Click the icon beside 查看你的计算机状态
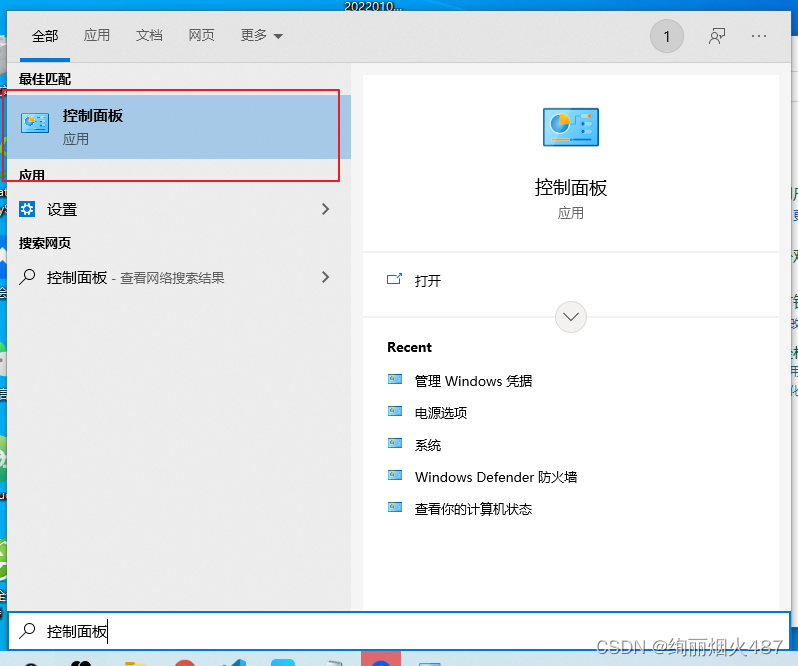798x666 pixels. click(x=395, y=507)
